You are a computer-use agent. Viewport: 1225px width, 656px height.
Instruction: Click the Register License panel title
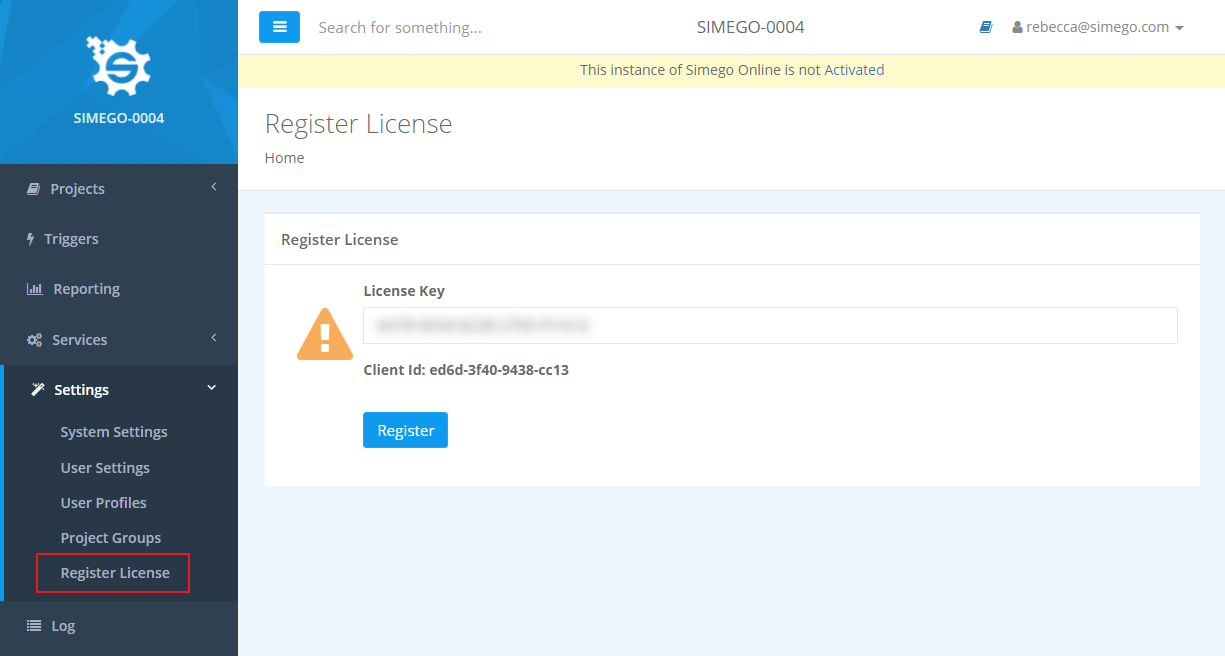340,240
